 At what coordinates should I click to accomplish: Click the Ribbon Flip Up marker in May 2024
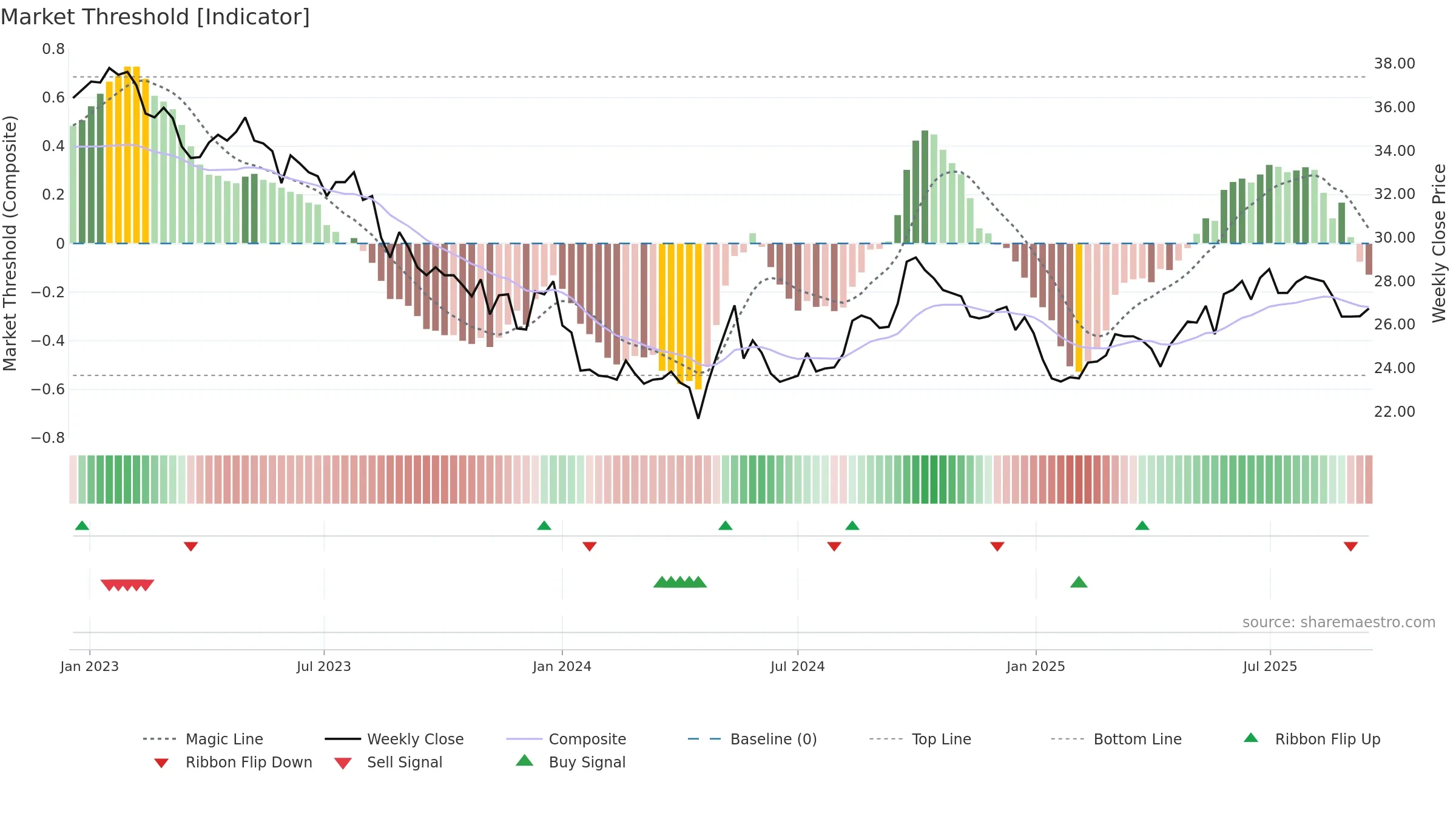(726, 525)
